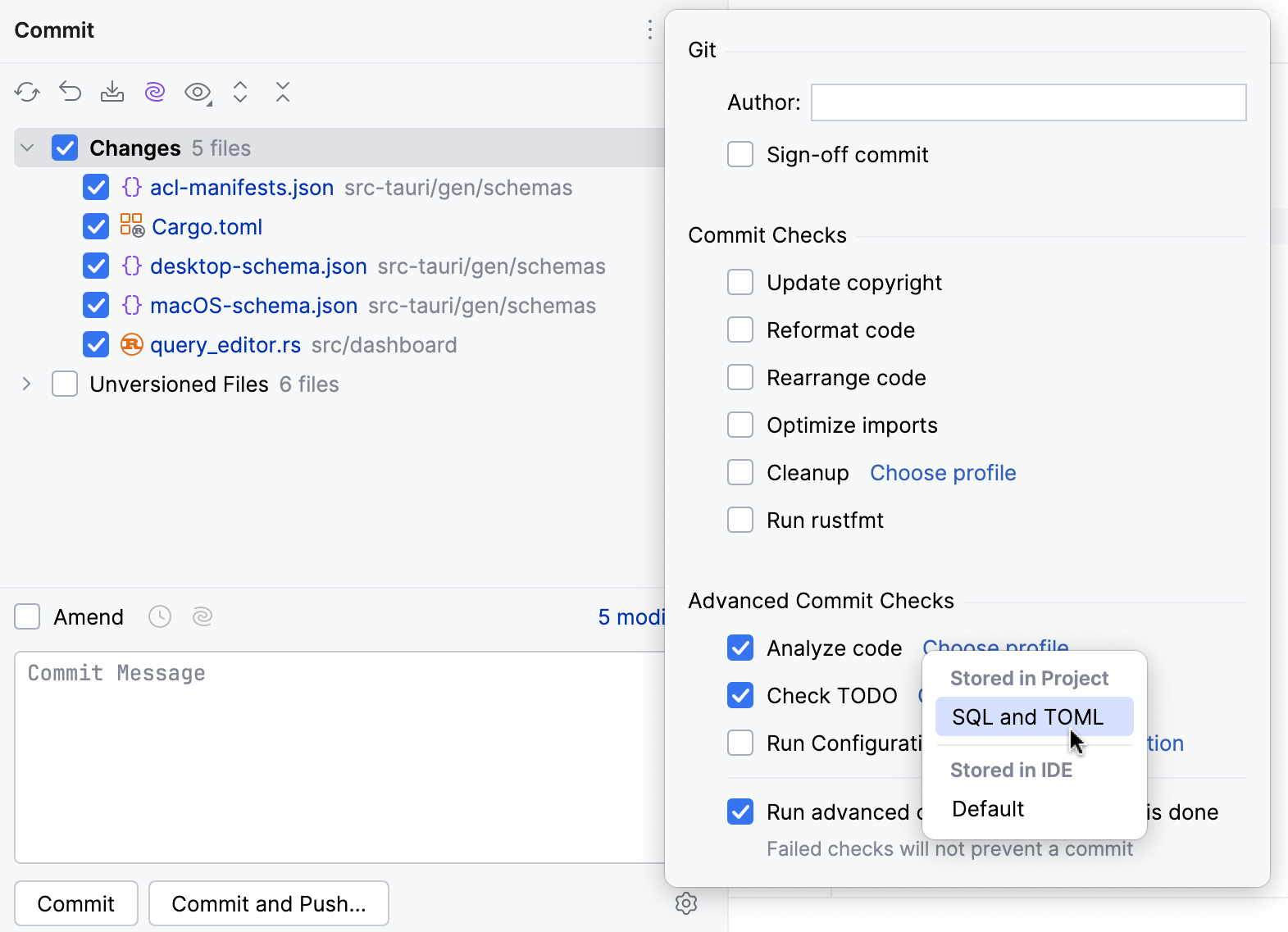Open commit message history clock icon

pos(160,616)
